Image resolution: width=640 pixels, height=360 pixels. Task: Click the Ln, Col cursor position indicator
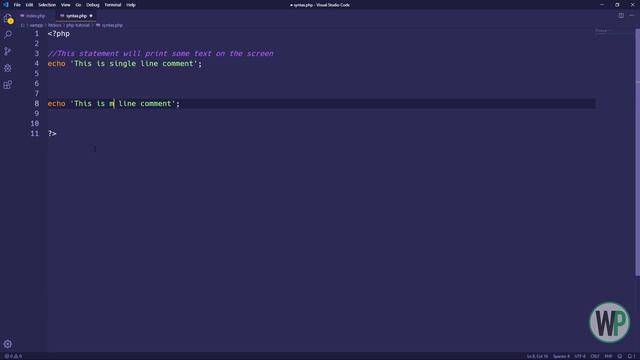point(537,356)
